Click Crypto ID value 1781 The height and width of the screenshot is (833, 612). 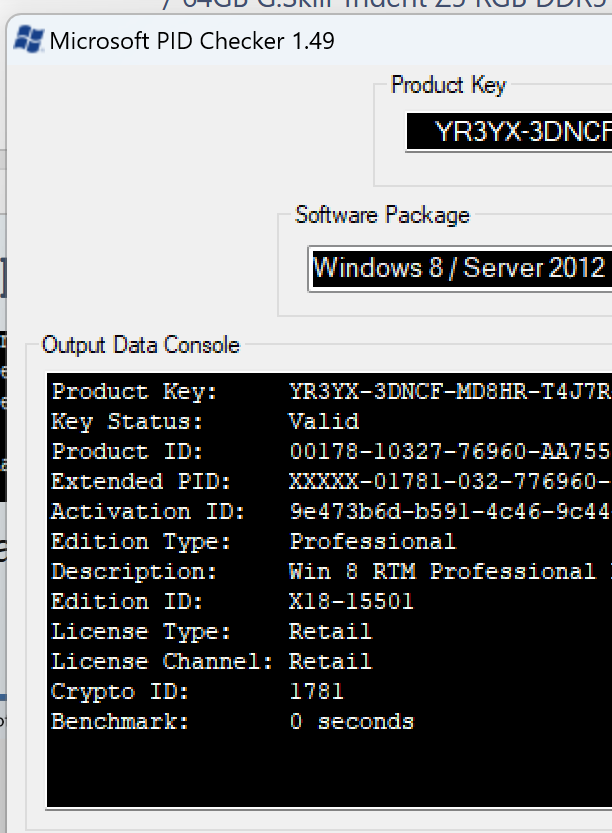click(x=317, y=691)
